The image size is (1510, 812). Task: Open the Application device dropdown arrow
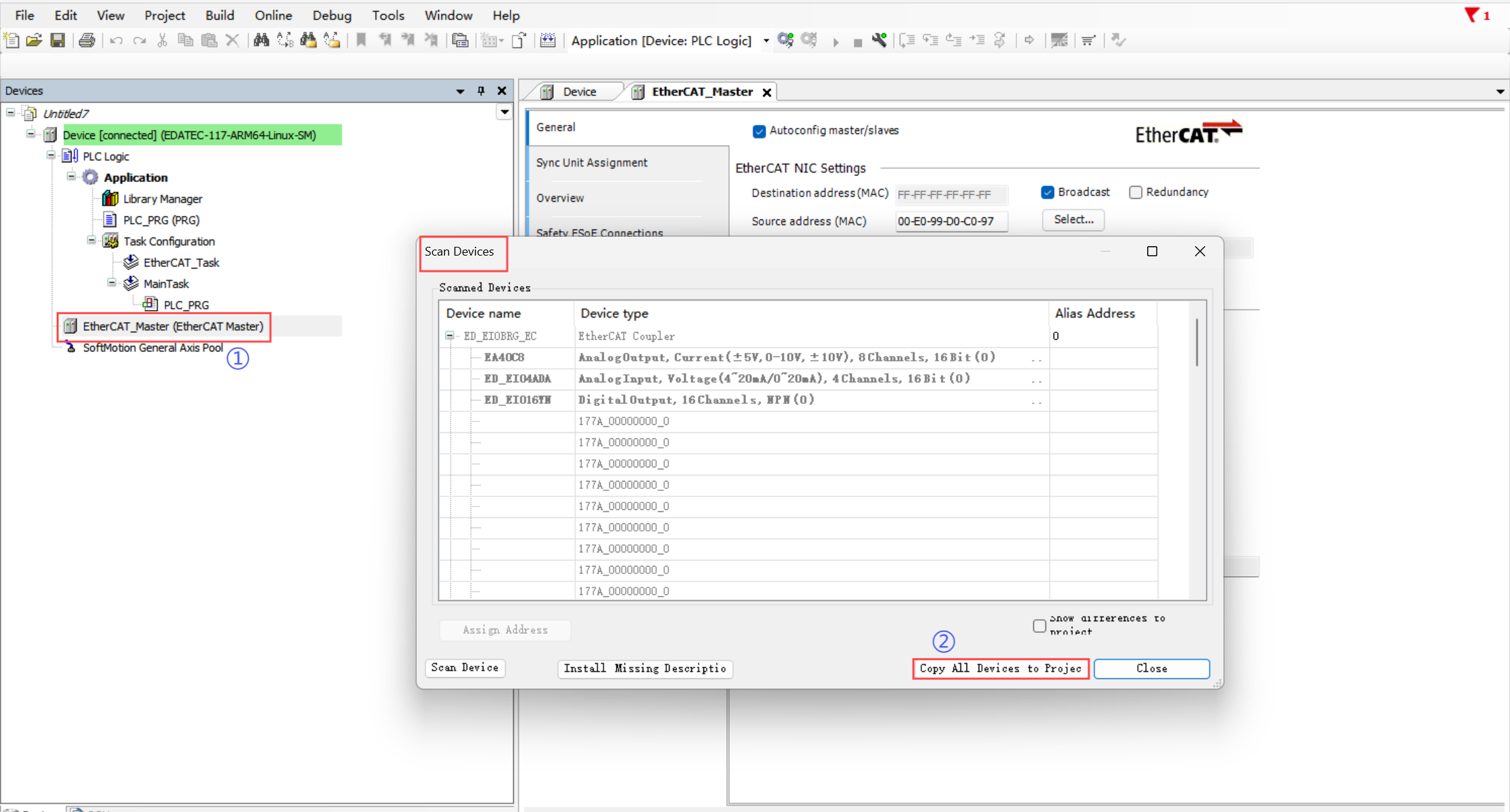tap(765, 41)
